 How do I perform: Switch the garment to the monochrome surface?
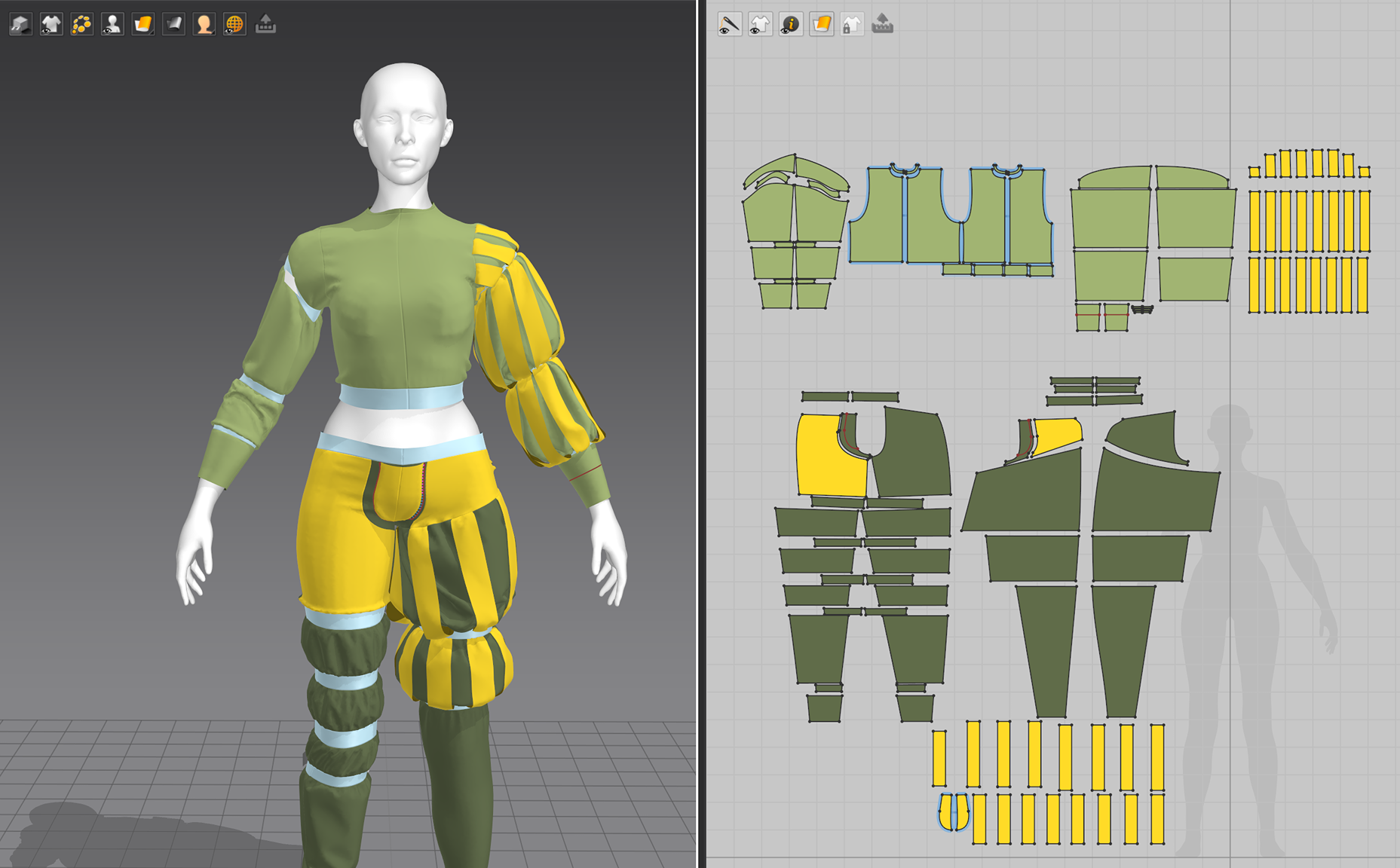[x=173, y=24]
